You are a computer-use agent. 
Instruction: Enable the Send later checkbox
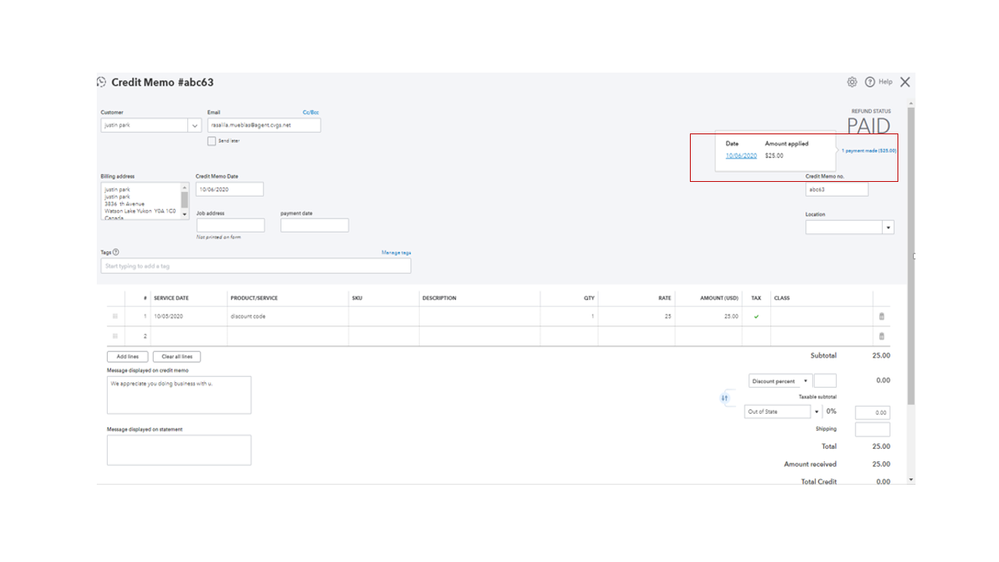pyautogui.click(x=212, y=142)
